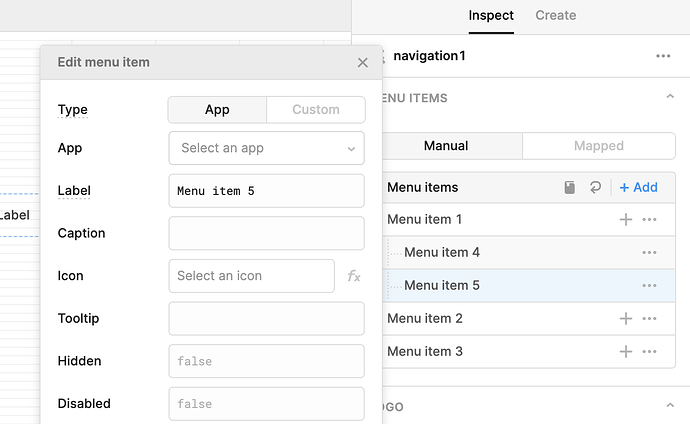Viewport: 690px width, 424px height.
Task: Switch to the Create tab
Action: click(x=555, y=15)
